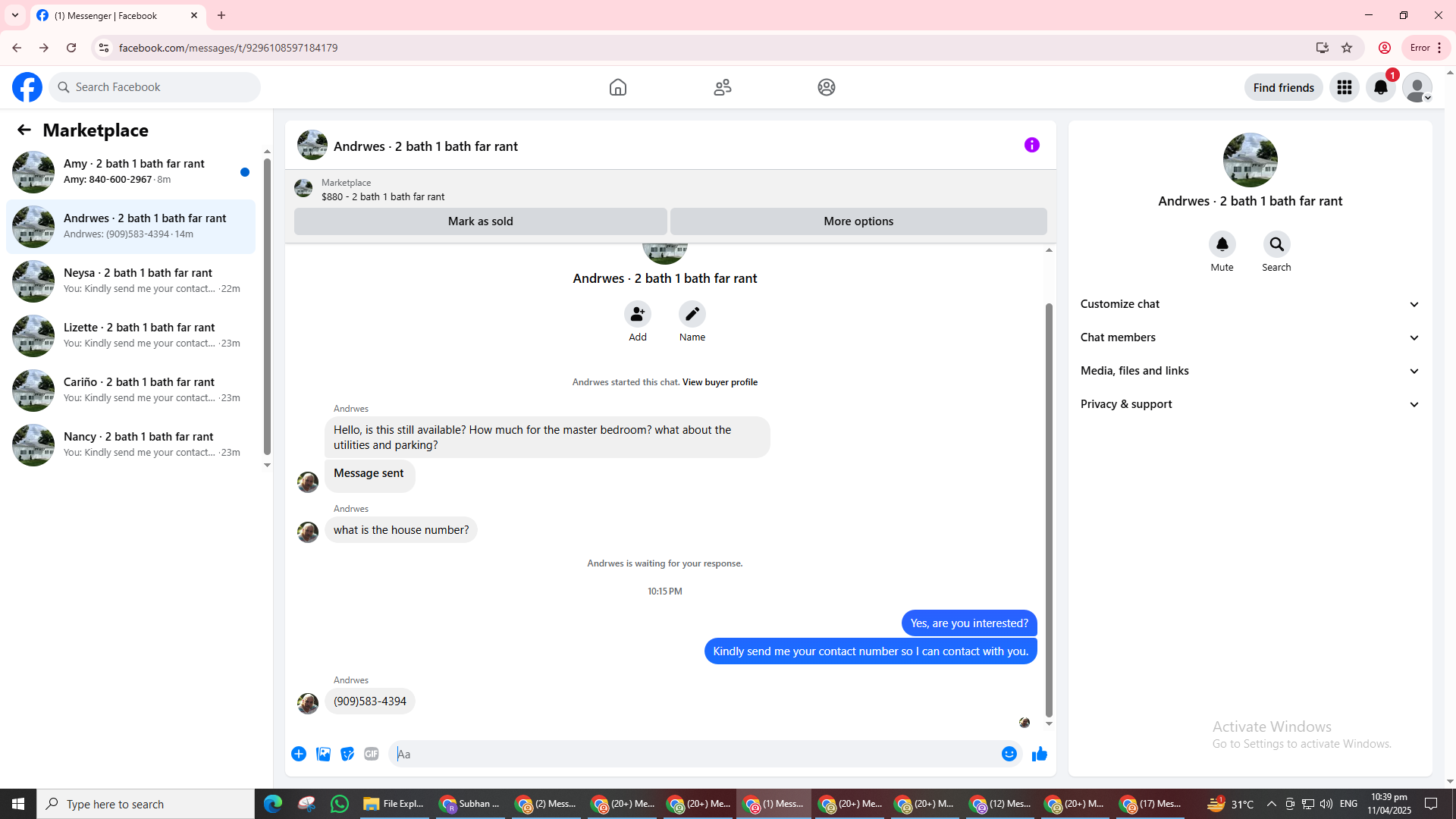
Task: Open the Lizette marketplace conversation
Action: coord(130,336)
